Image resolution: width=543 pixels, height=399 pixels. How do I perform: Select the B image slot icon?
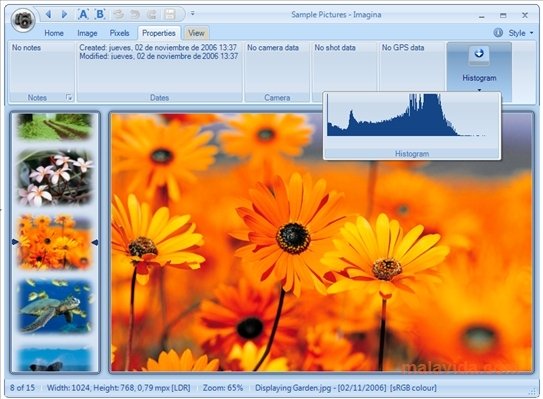click(x=100, y=14)
